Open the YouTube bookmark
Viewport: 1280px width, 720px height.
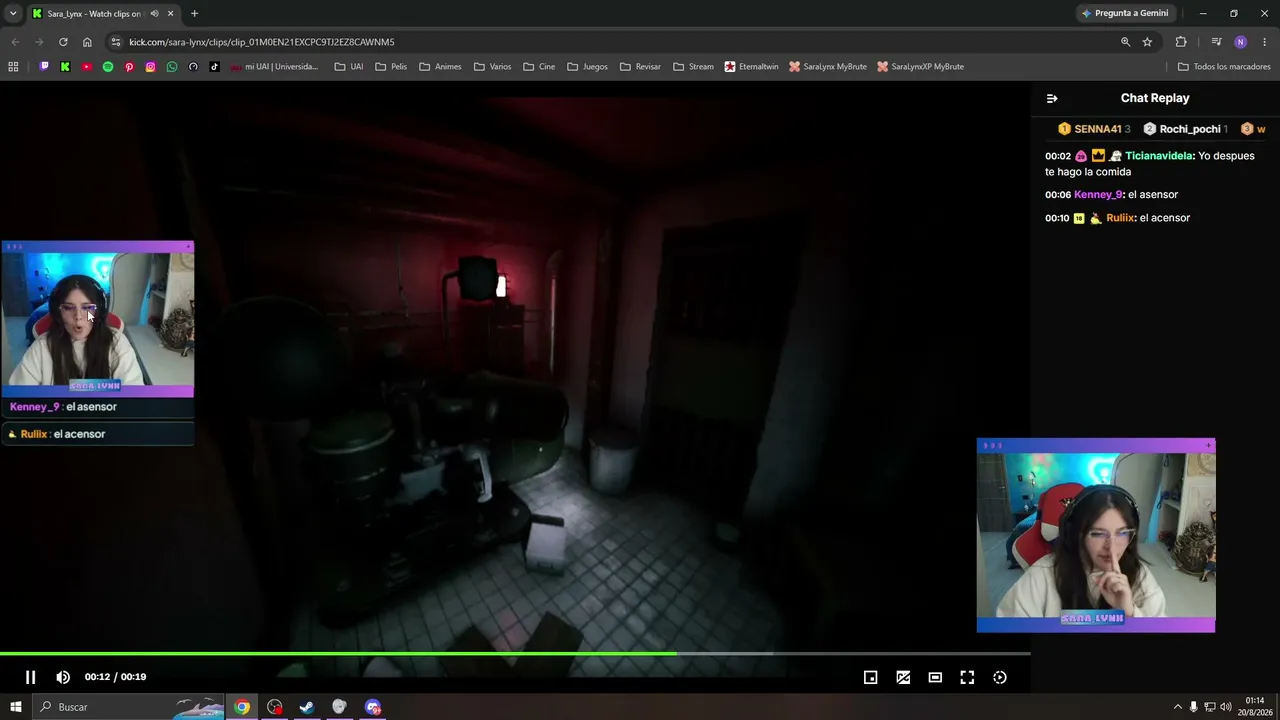click(x=86, y=67)
